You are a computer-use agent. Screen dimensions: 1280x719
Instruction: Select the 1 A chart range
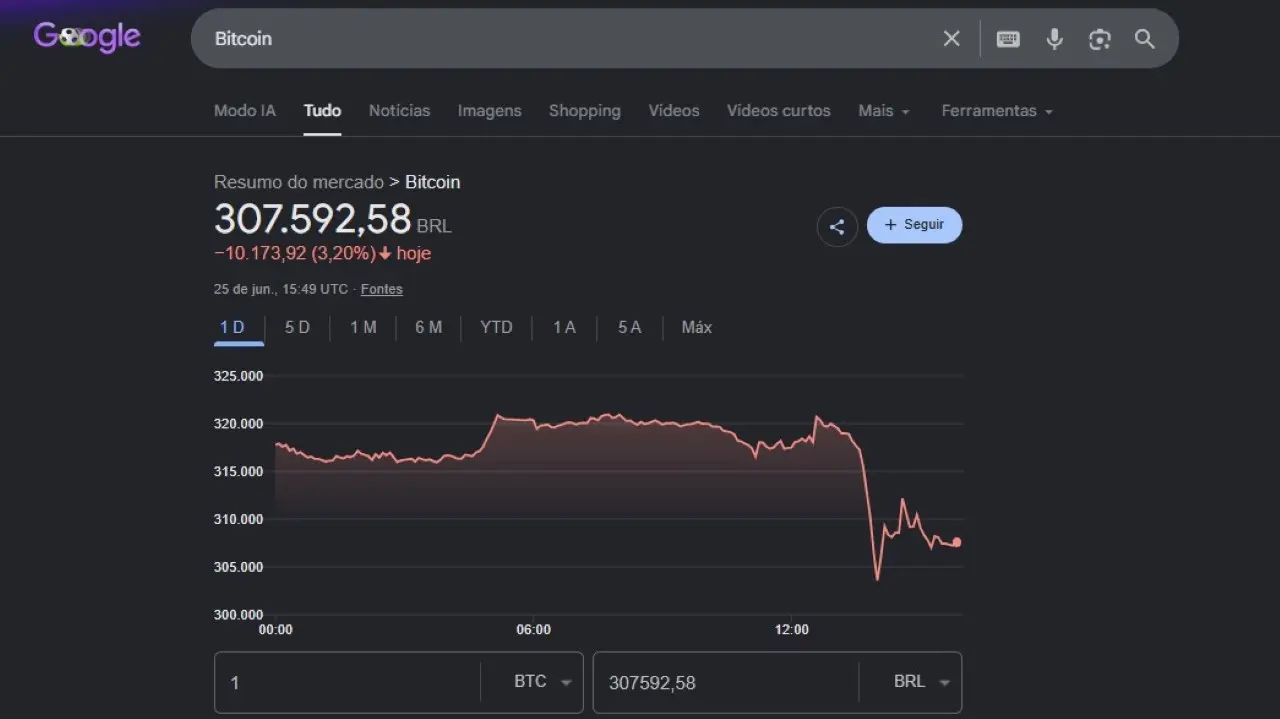pyautogui.click(x=564, y=327)
